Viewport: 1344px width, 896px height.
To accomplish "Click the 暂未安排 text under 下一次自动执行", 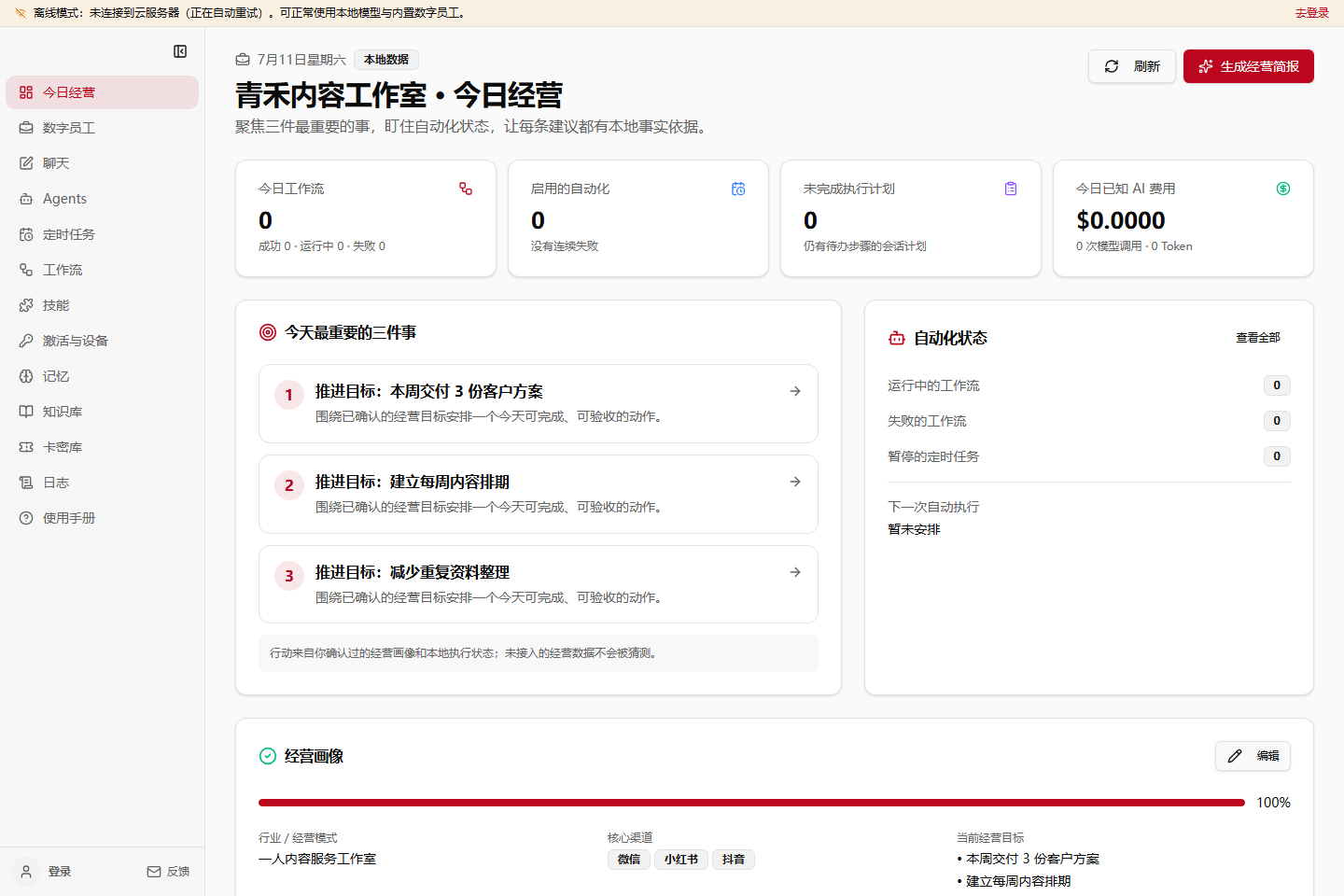I will [914, 529].
